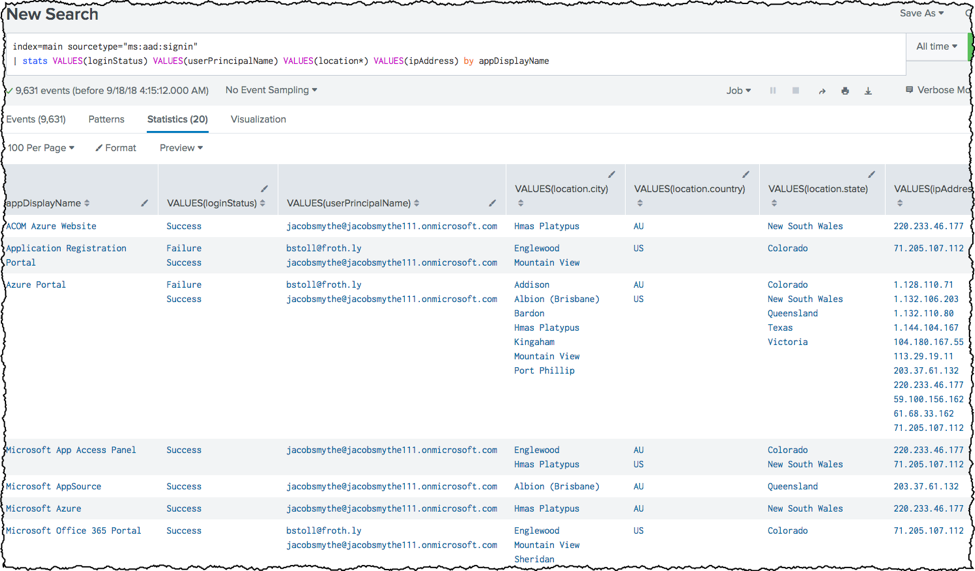The width and height of the screenshot is (975, 571).
Task: Click IP address 104.180.167.55
Action: (928, 342)
